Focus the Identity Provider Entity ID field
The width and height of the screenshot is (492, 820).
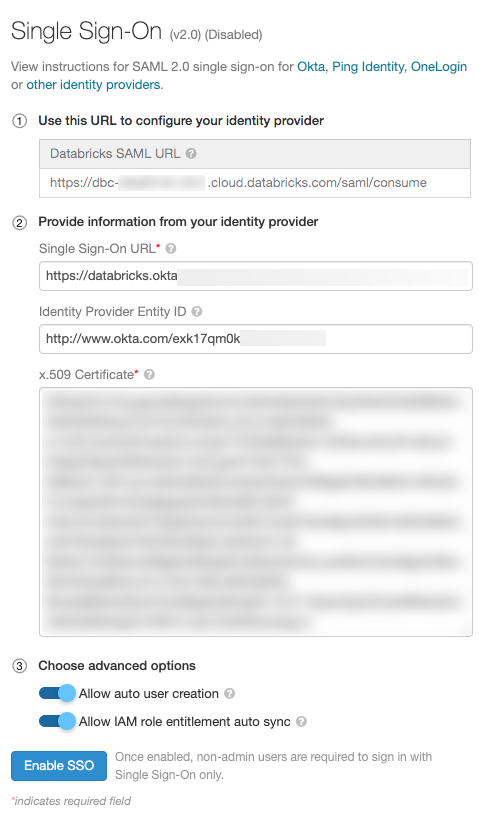[256, 339]
